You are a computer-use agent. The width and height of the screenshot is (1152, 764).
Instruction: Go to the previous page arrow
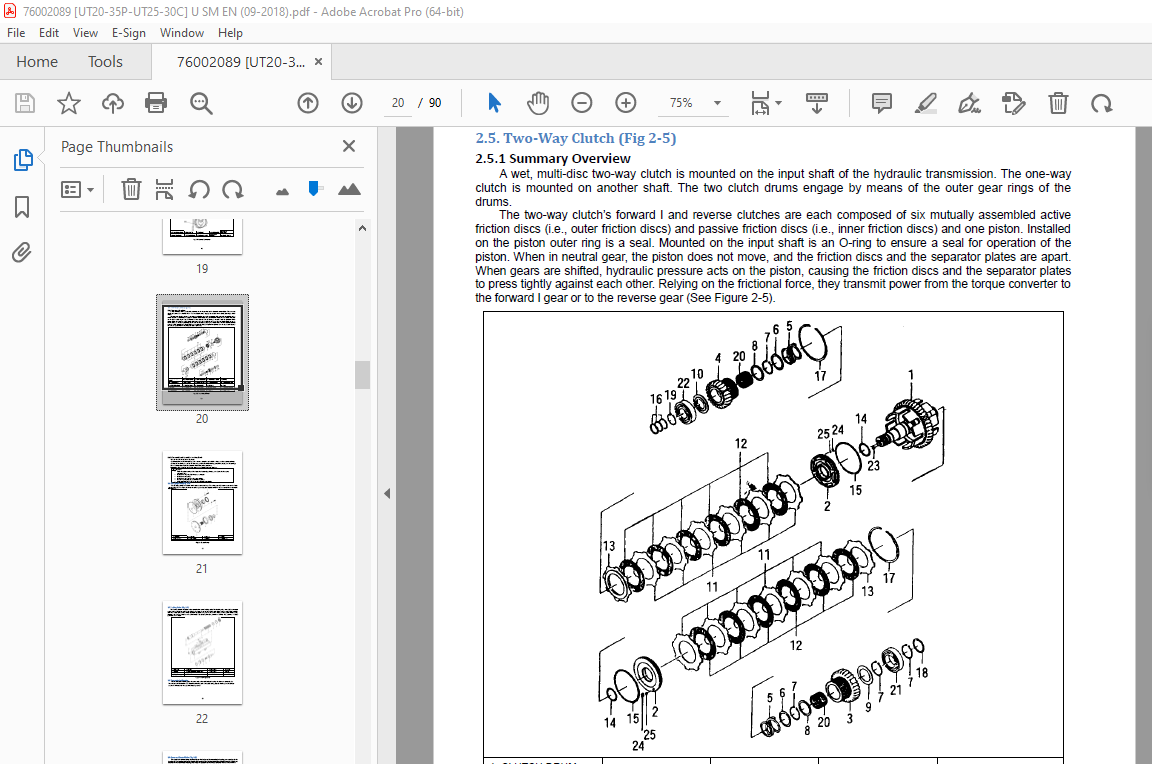tap(308, 103)
